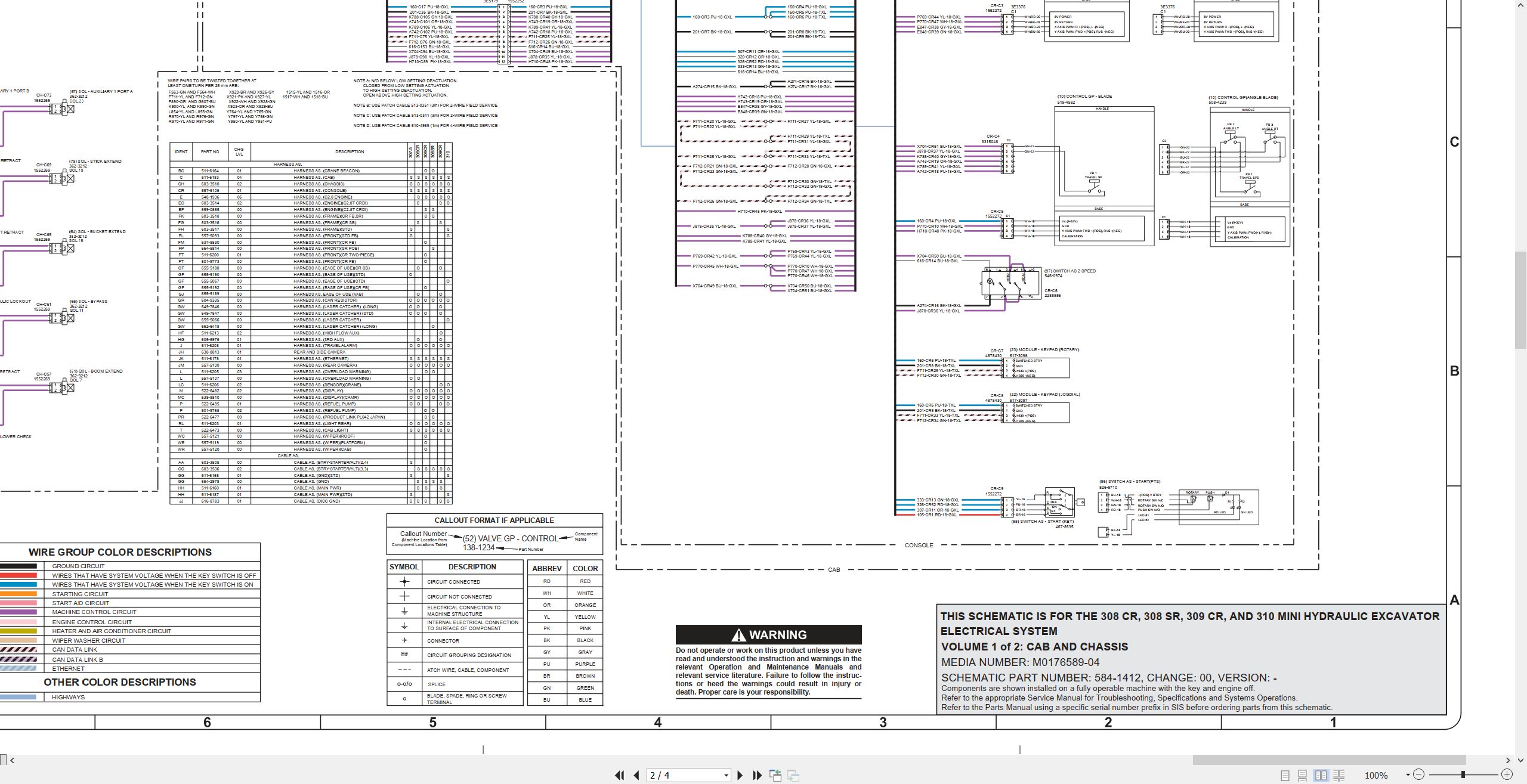Click the 'SCHEMATIC PART NUMBER: 584-1412' line
The image size is (1527, 784).
(x=1108, y=678)
